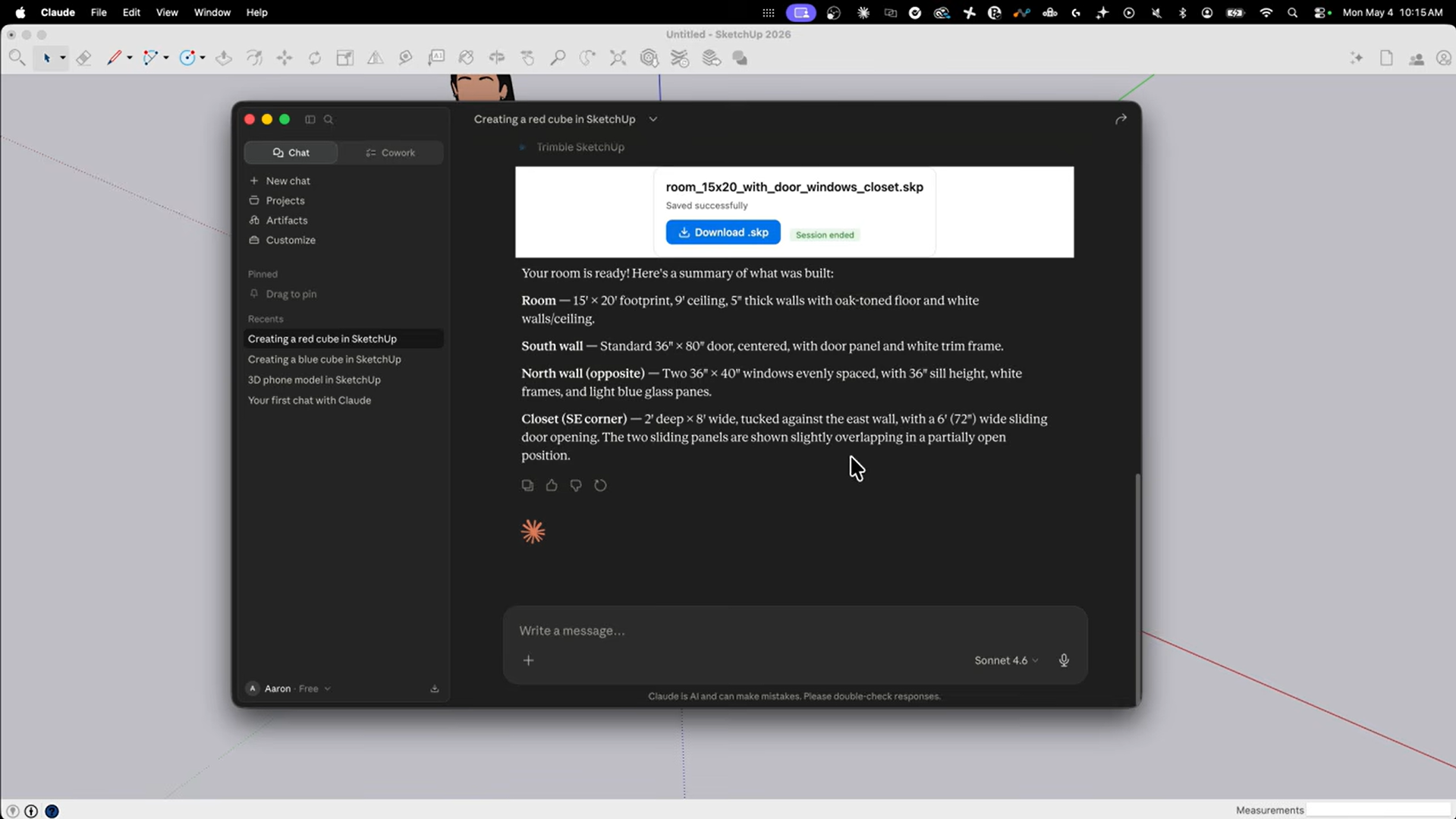
Task: Click Zoom Extents in toolbar
Action: [x=618, y=58]
